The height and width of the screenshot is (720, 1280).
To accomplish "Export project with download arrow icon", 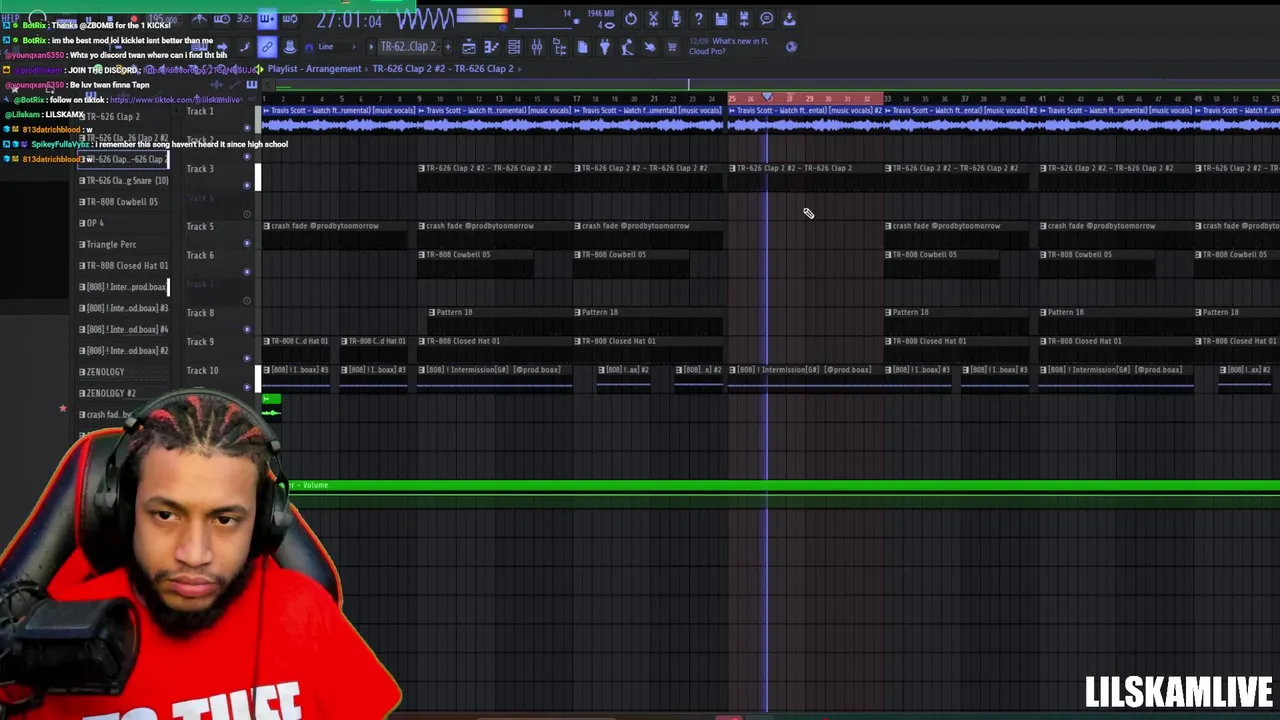I will tap(789, 19).
